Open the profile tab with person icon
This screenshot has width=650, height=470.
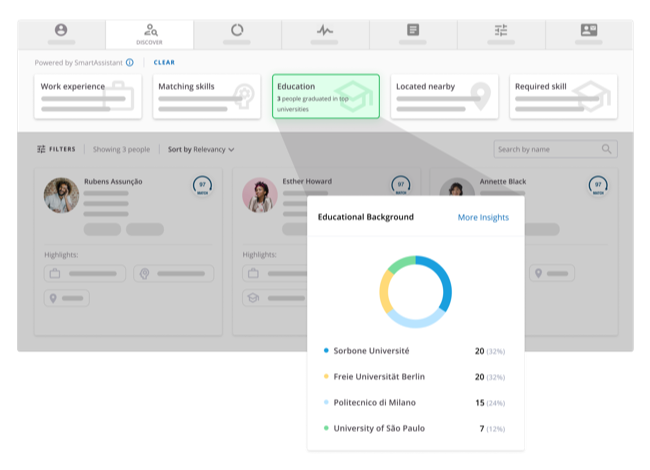[61, 34]
